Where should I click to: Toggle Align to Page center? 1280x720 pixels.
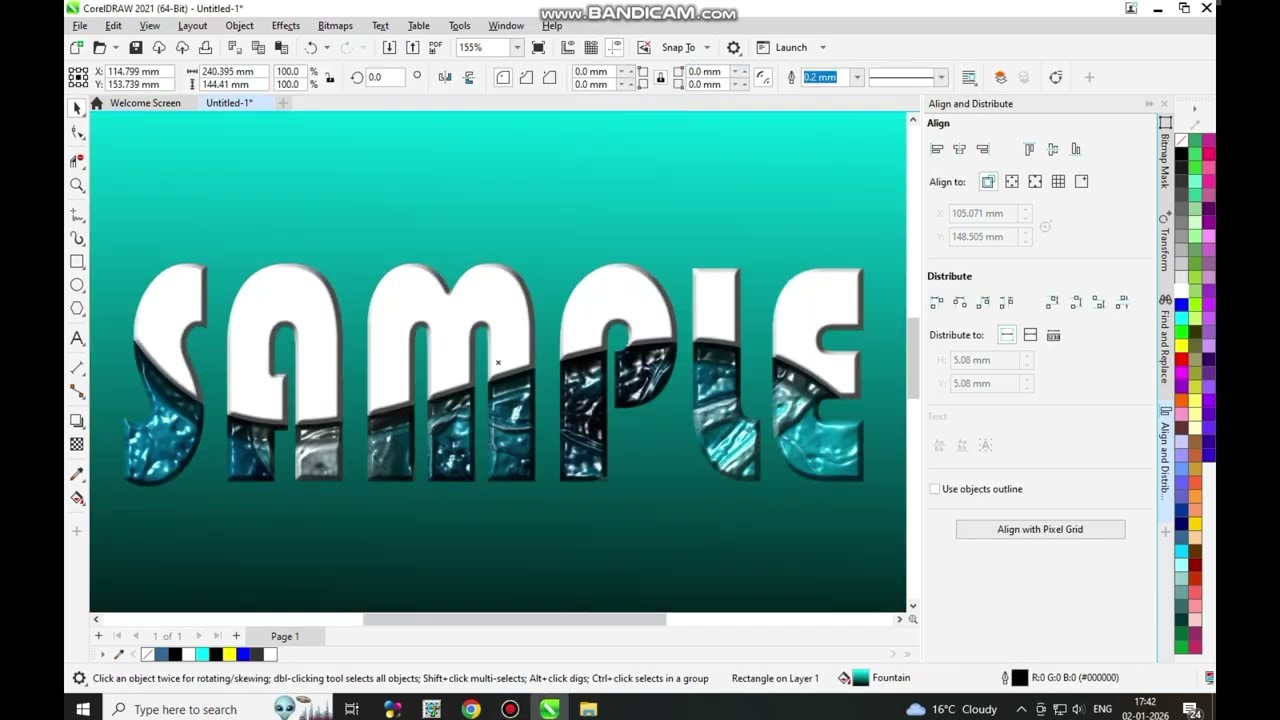pos(1035,182)
